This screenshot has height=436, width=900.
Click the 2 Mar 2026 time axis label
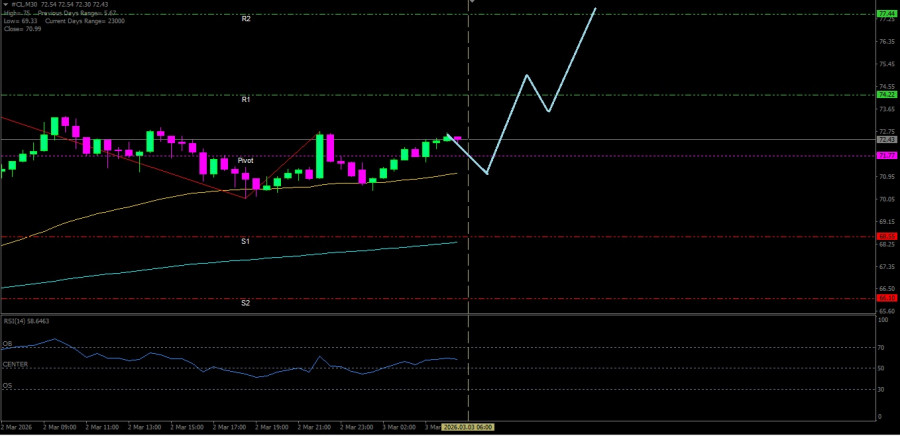coord(18,427)
